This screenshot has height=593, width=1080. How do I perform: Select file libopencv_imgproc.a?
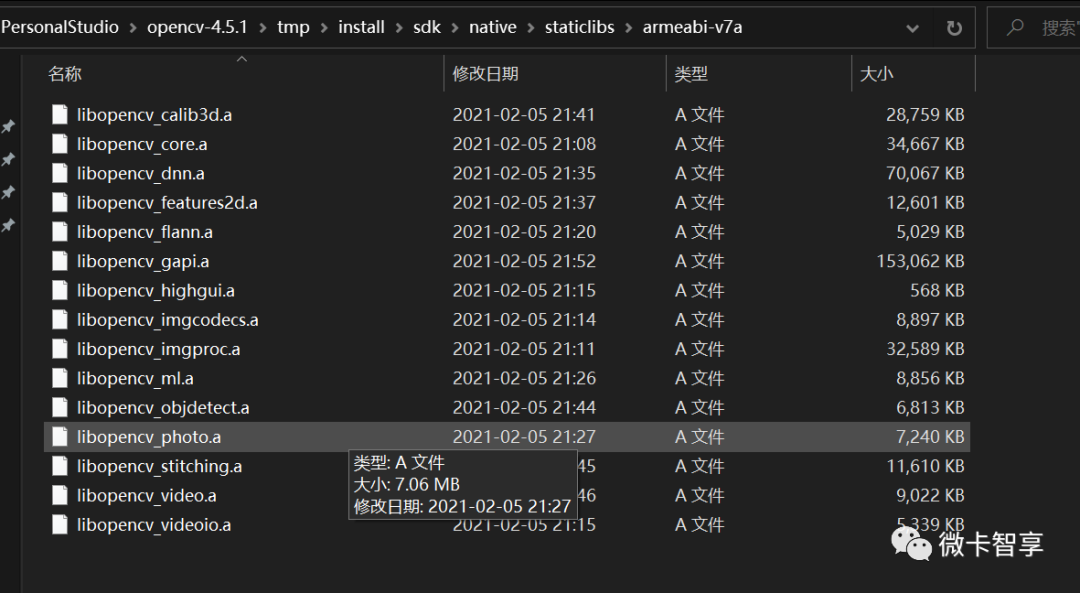158,348
